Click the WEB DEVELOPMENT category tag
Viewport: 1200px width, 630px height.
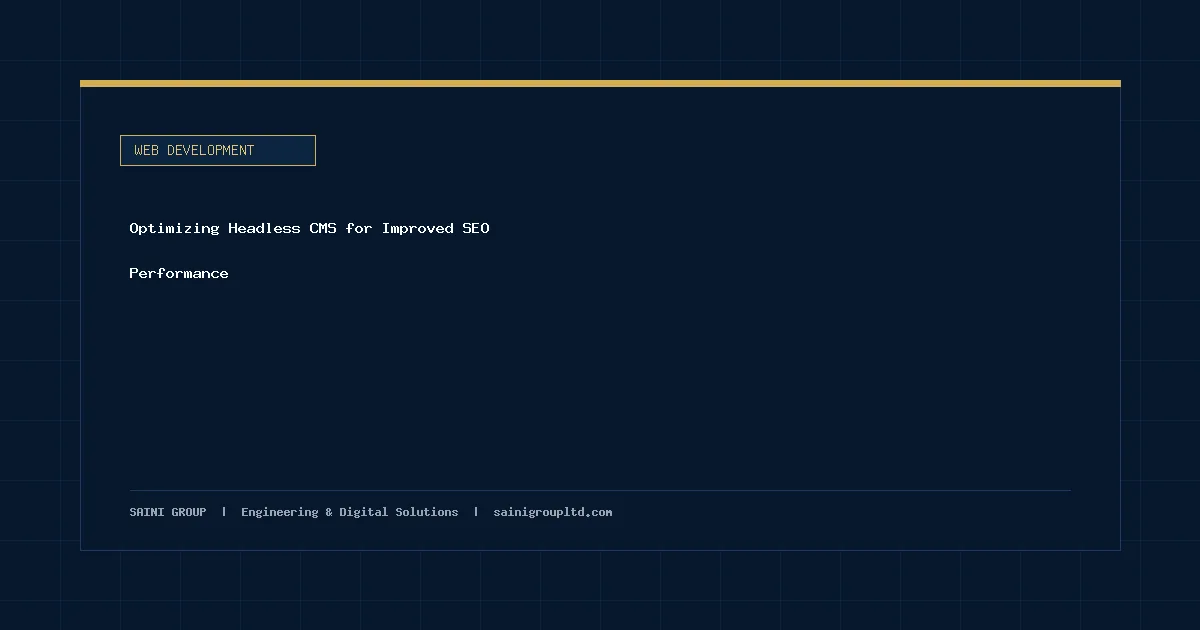[218, 150]
